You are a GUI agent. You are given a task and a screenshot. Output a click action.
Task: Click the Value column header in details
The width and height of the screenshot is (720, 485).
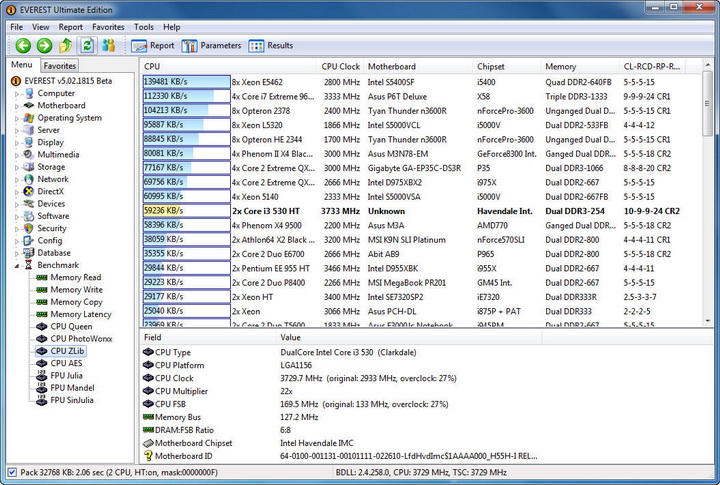pos(409,338)
